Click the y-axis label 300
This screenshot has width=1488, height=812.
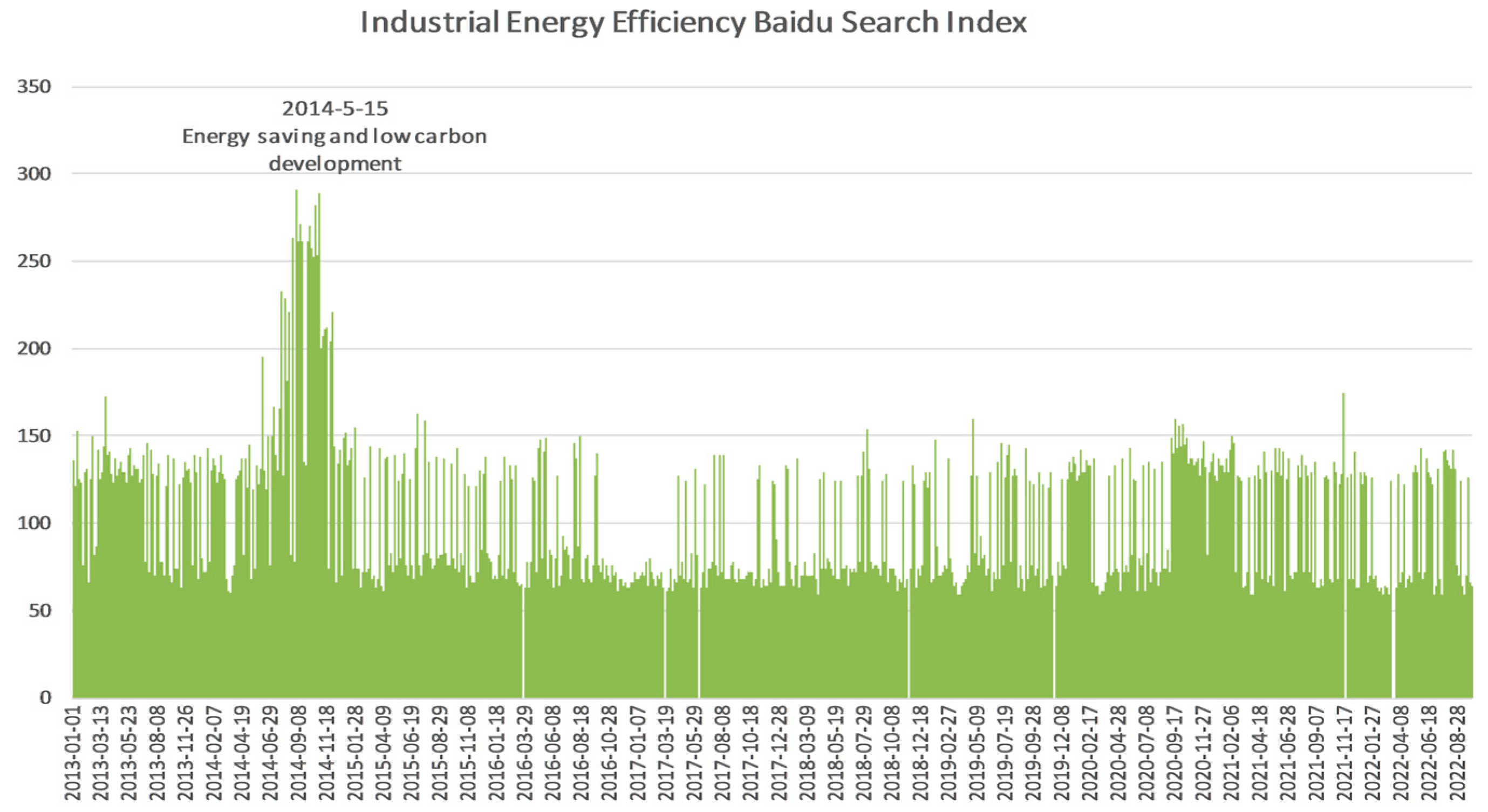click(x=34, y=174)
